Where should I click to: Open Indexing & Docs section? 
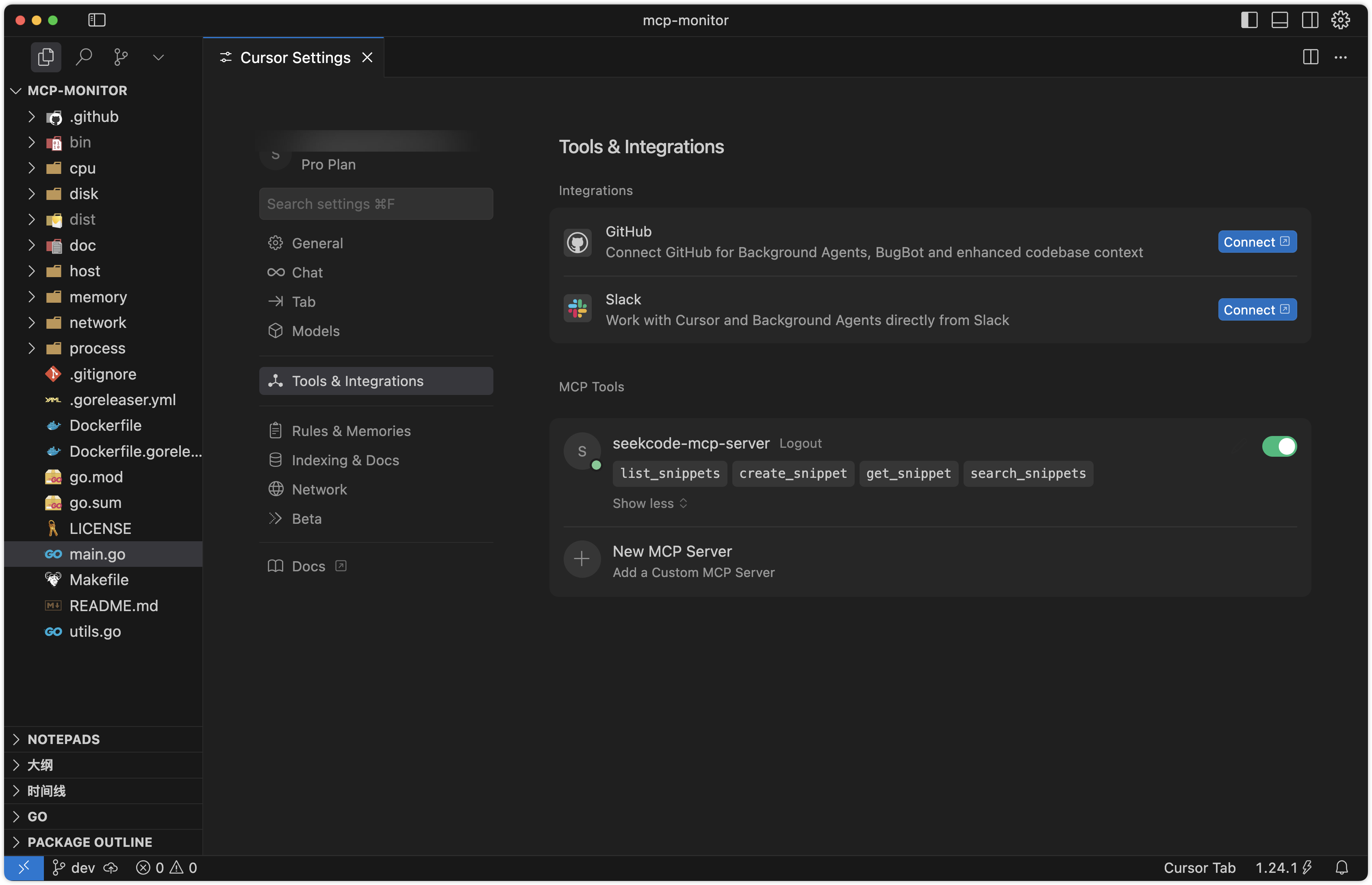[x=376, y=460]
